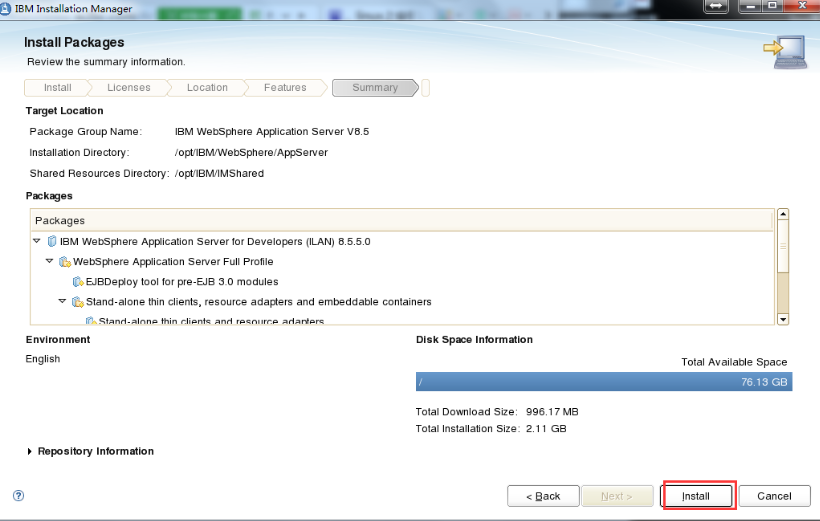820x521 pixels.
Task: Click the packages list scroll down arrow
Action: coord(783,319)
